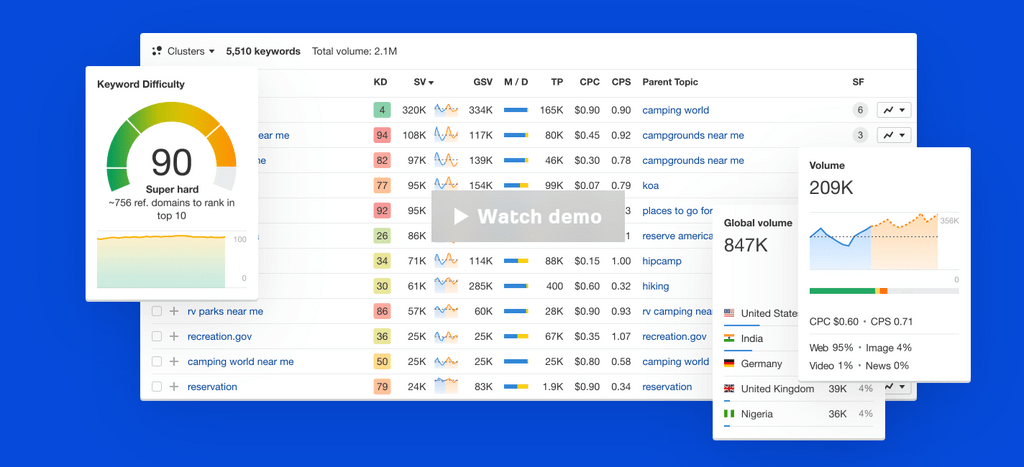Viewport: 1024px width, 467px height.
Task: Open the trend dropdown in the camping world row
Action: click(893, 110)
